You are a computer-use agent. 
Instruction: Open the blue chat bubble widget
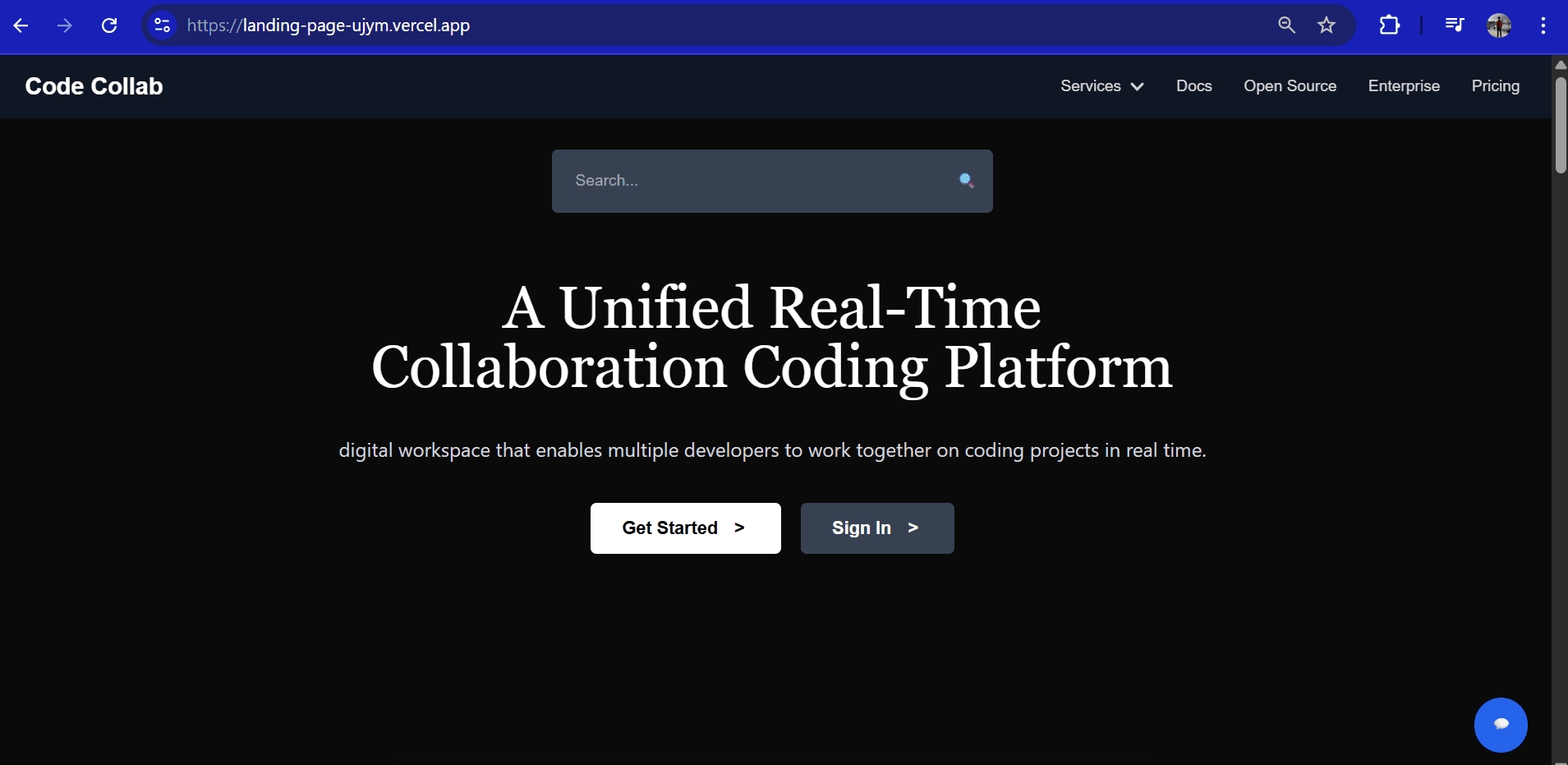click(x=1501, y=725)
